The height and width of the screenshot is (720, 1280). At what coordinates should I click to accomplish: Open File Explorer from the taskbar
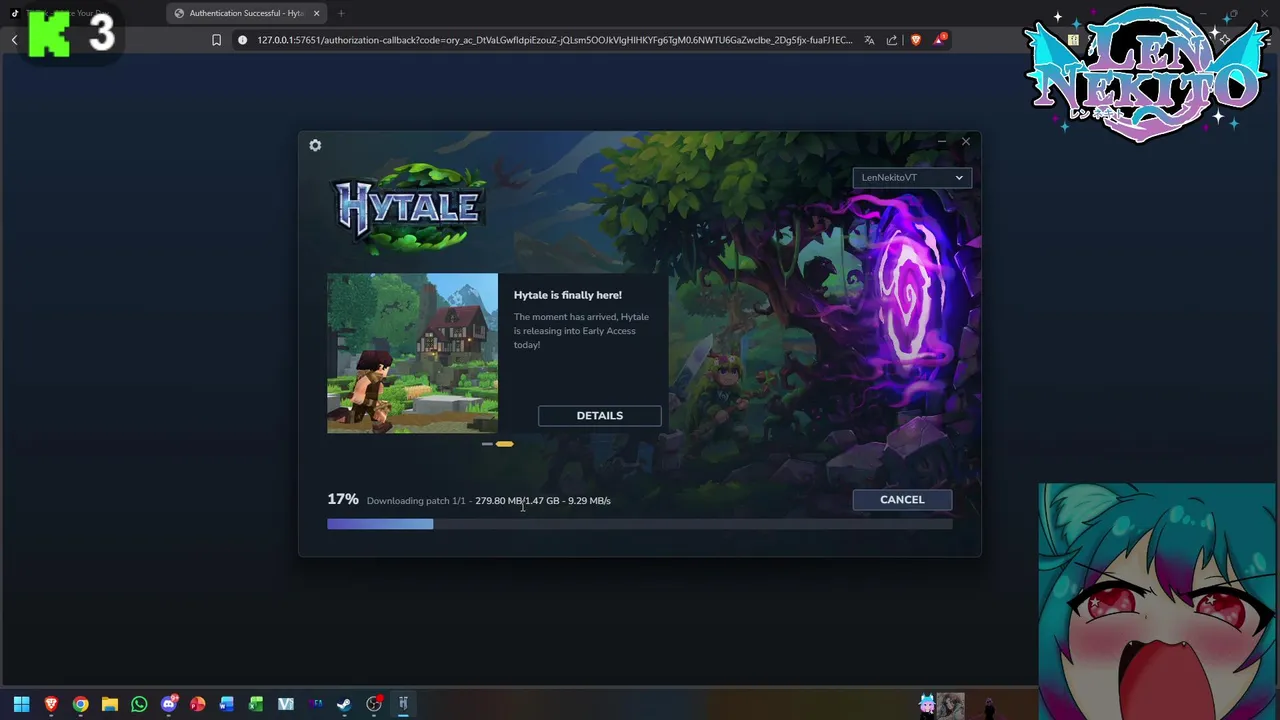click(x=110, y=704)
